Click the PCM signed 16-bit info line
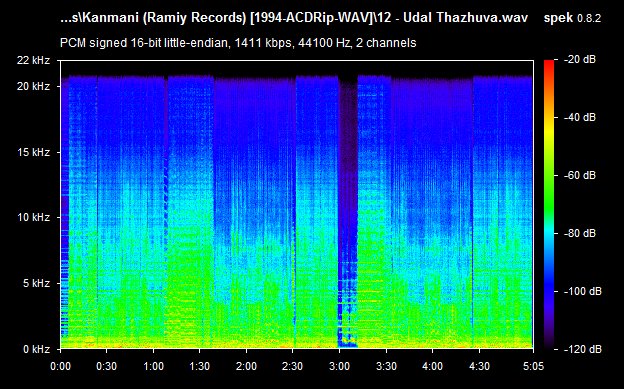 (x=238, y=43)
